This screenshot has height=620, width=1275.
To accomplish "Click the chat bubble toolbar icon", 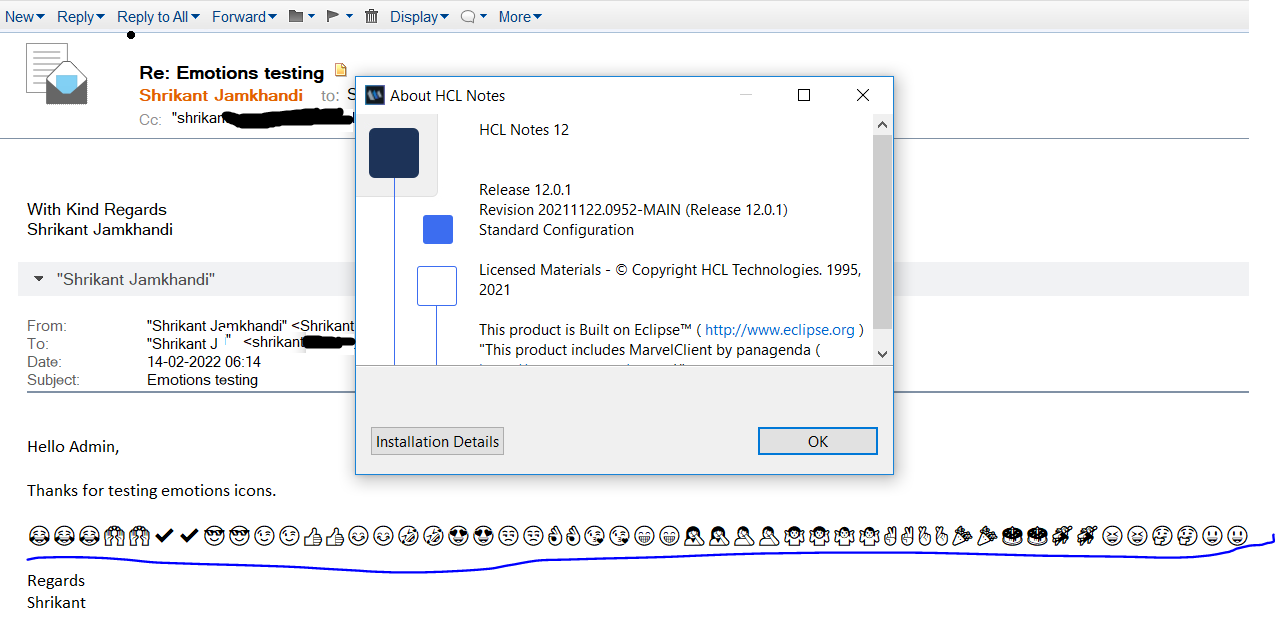I will [467, 16].
